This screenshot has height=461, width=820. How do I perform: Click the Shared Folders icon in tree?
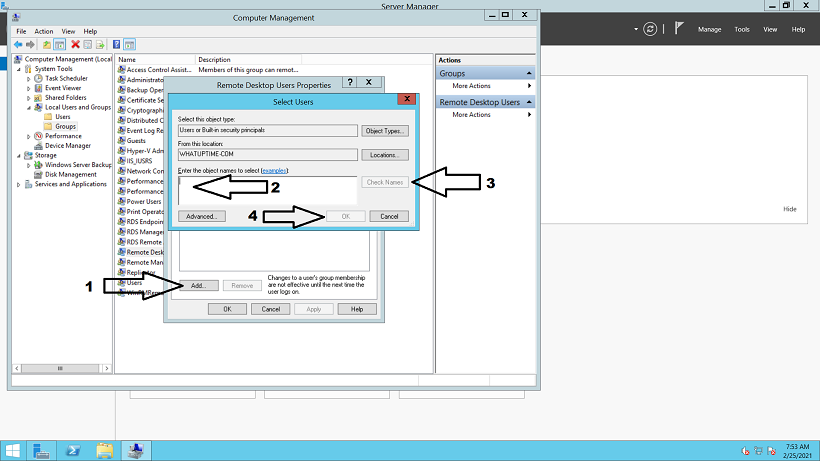38,98
